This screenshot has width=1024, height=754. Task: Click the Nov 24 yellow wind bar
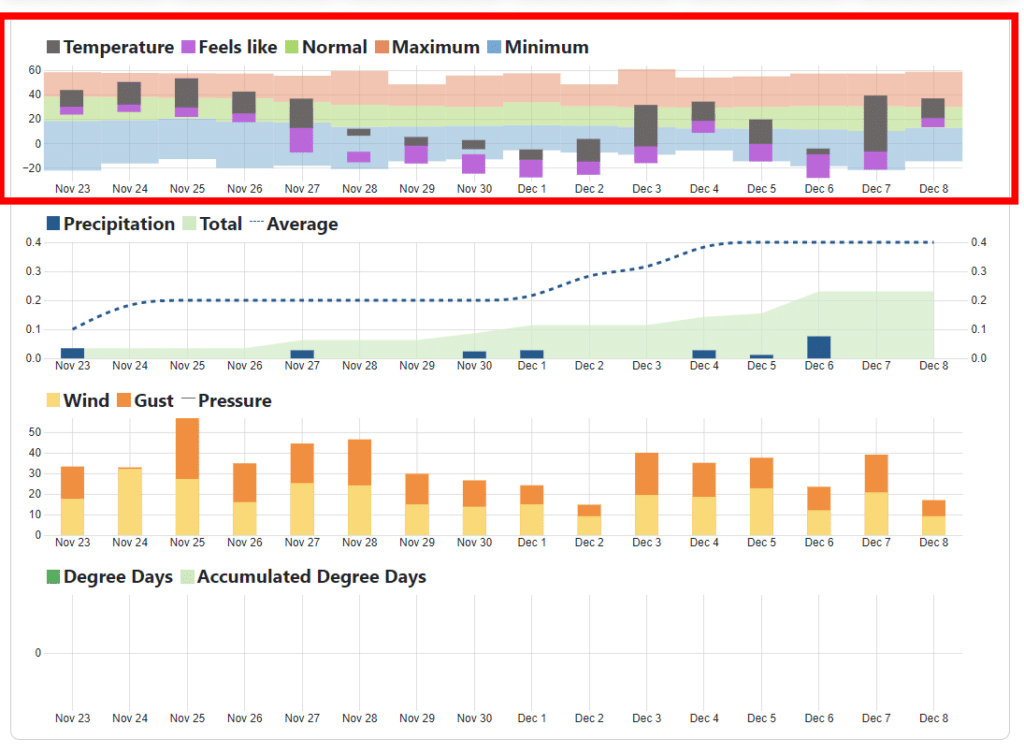click(x=130, y=502)
